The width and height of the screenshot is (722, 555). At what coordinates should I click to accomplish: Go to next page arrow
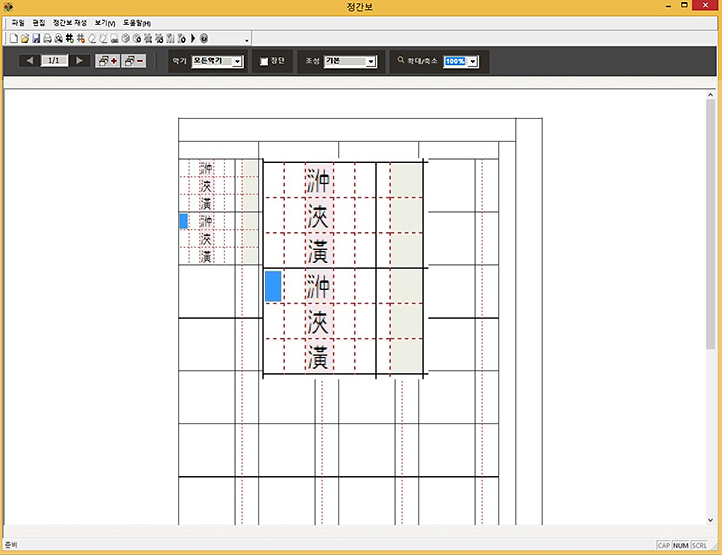click(x=79, y=60)
